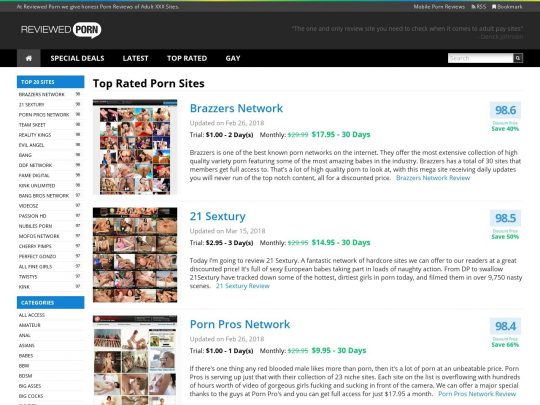The image size is (540, 405).
Task: Select Cherry Pimps in sidebar list
Action: (35, 246)
